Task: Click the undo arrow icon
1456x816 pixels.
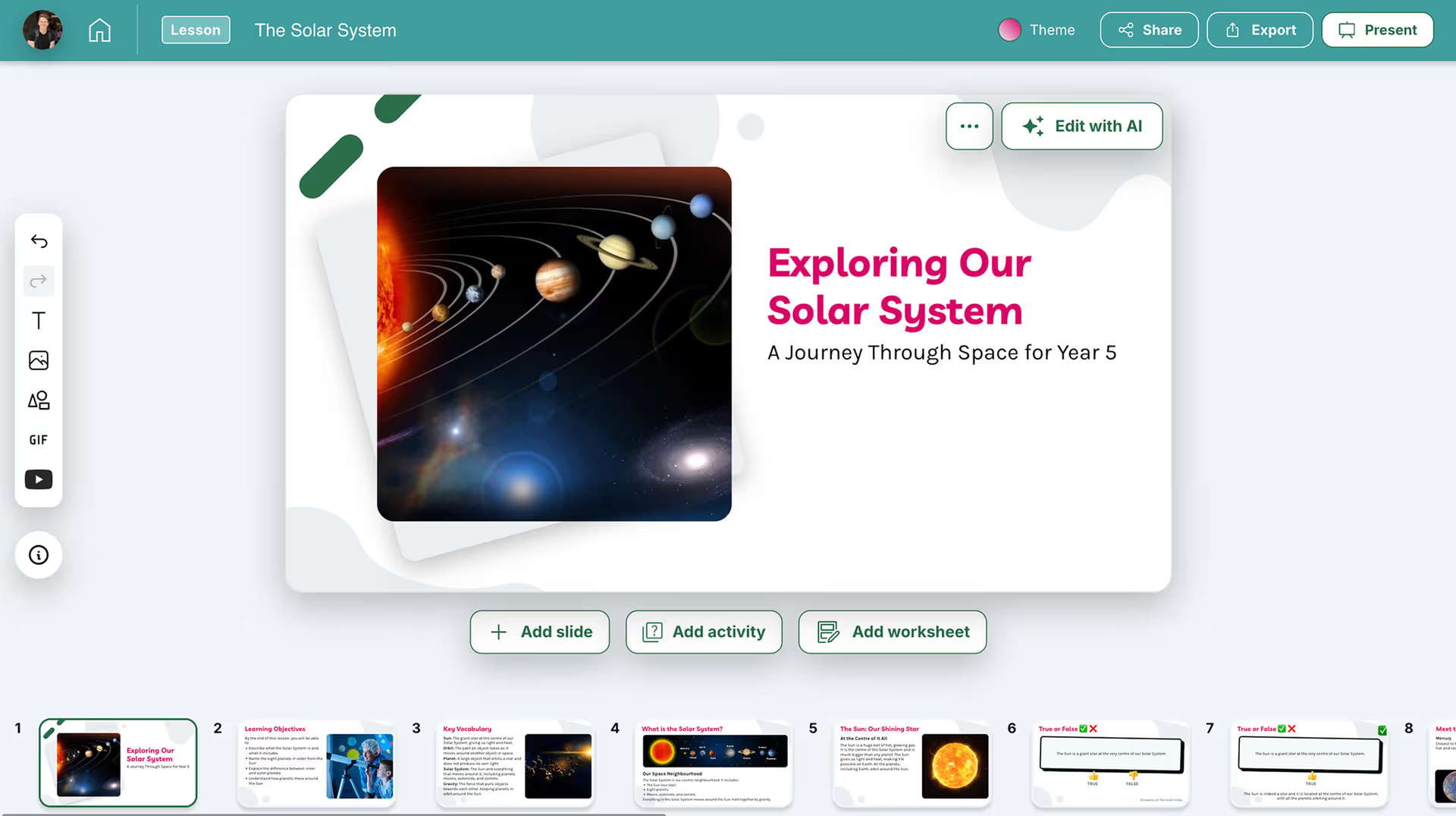Action: click(39, 241)
